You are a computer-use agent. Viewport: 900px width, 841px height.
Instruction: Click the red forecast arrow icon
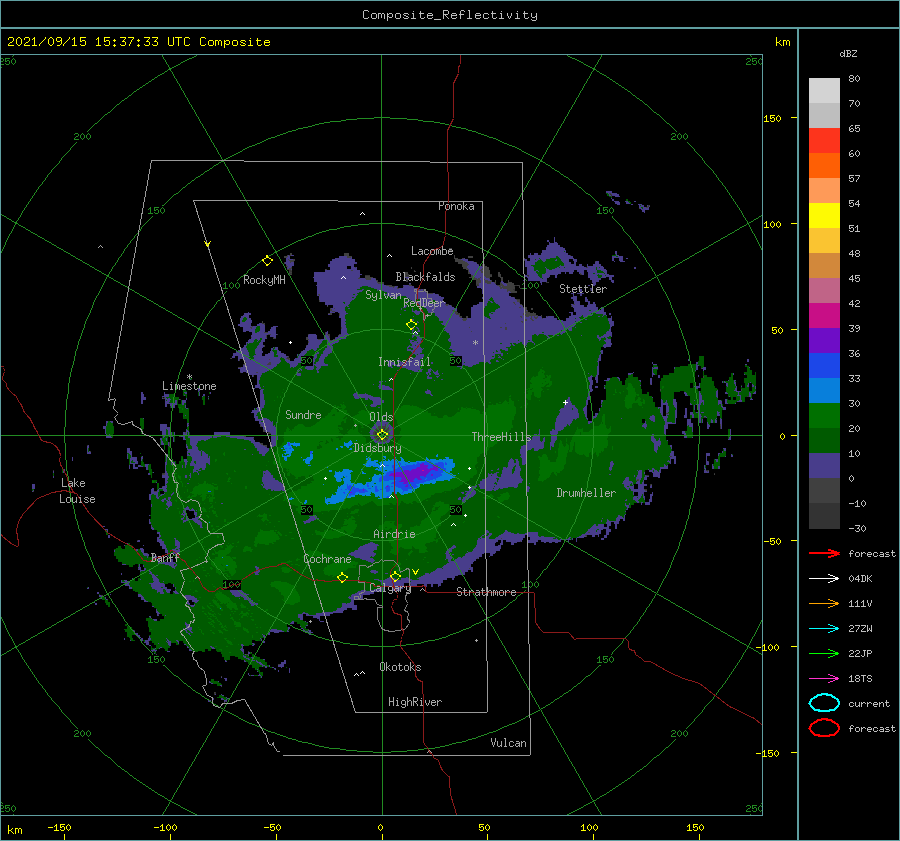(824, 553)
